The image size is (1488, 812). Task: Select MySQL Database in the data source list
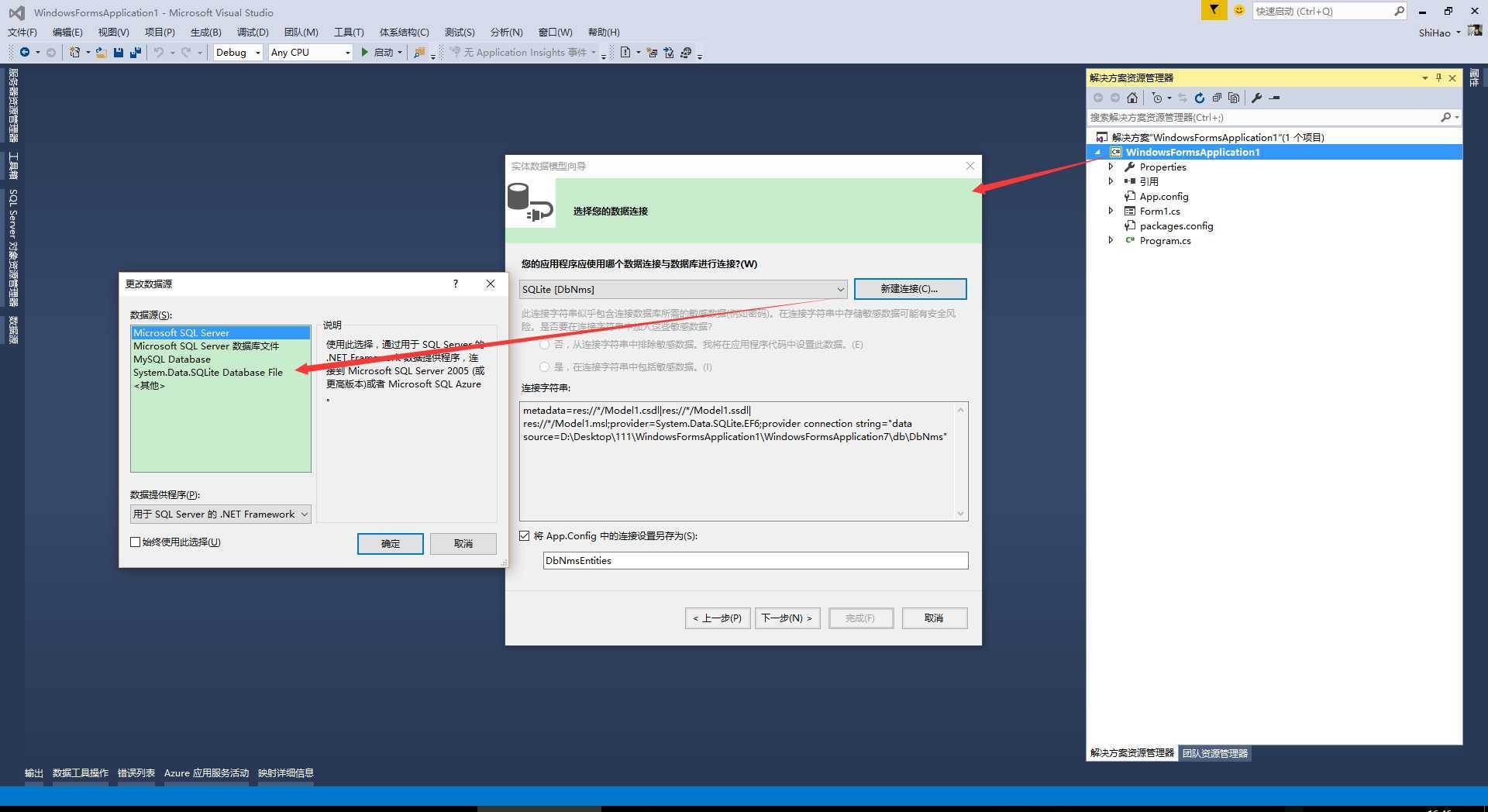[172, 360]
